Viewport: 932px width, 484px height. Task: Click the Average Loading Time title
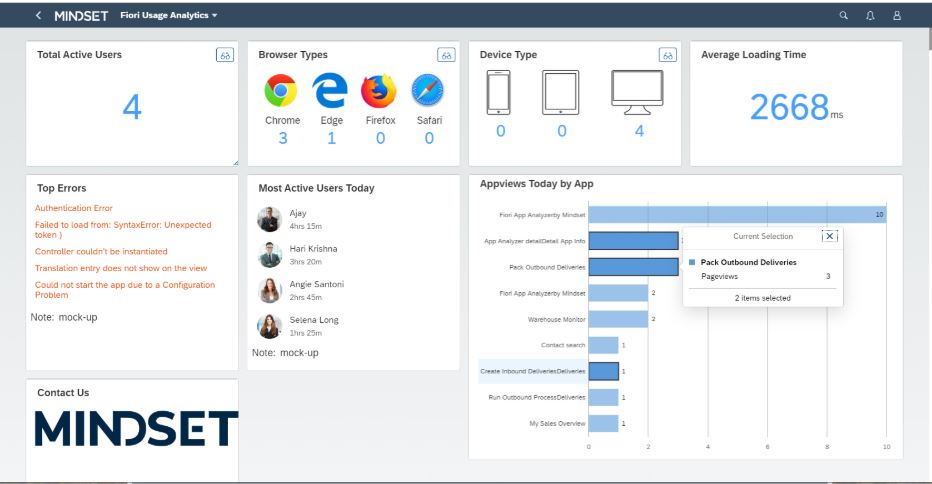click(x=753, y=55)
